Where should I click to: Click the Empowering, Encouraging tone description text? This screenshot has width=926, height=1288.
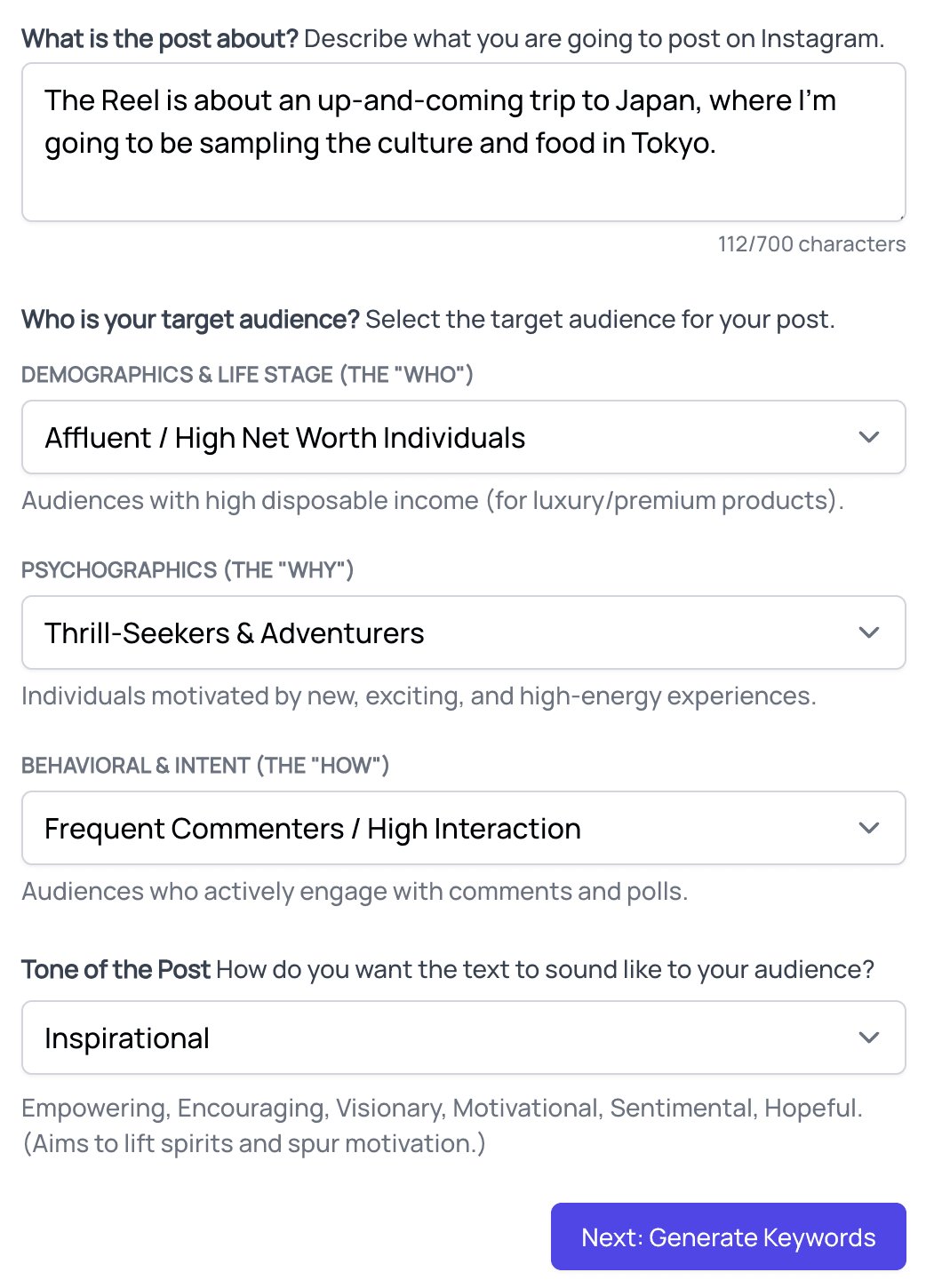[x=442, y=1109]
